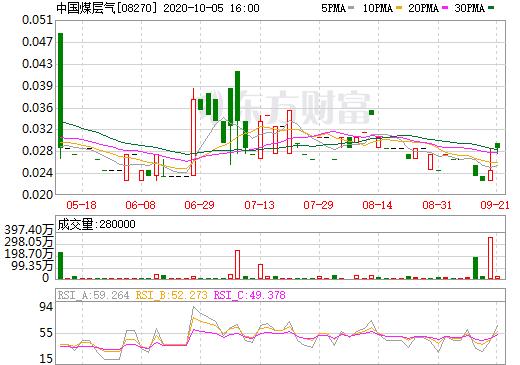Click the 08-14 date label
Viewport: 520px width, 365px height.
click(377, 205)
